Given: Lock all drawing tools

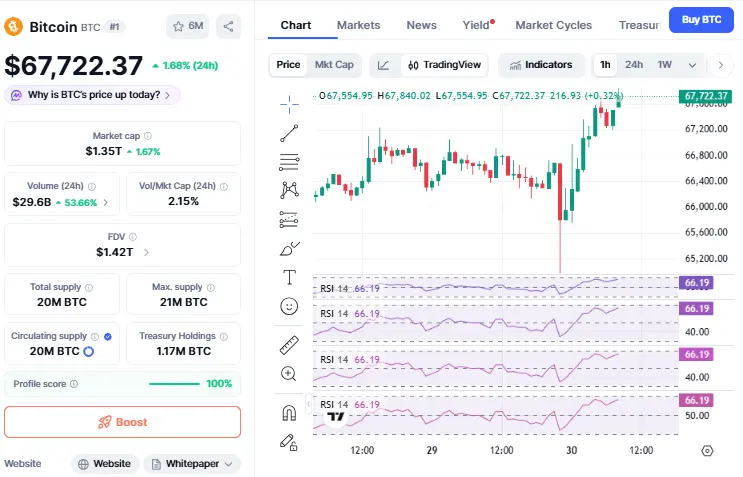Looking at the screenshot, I should pyautogui.click(x=289, y=442).
